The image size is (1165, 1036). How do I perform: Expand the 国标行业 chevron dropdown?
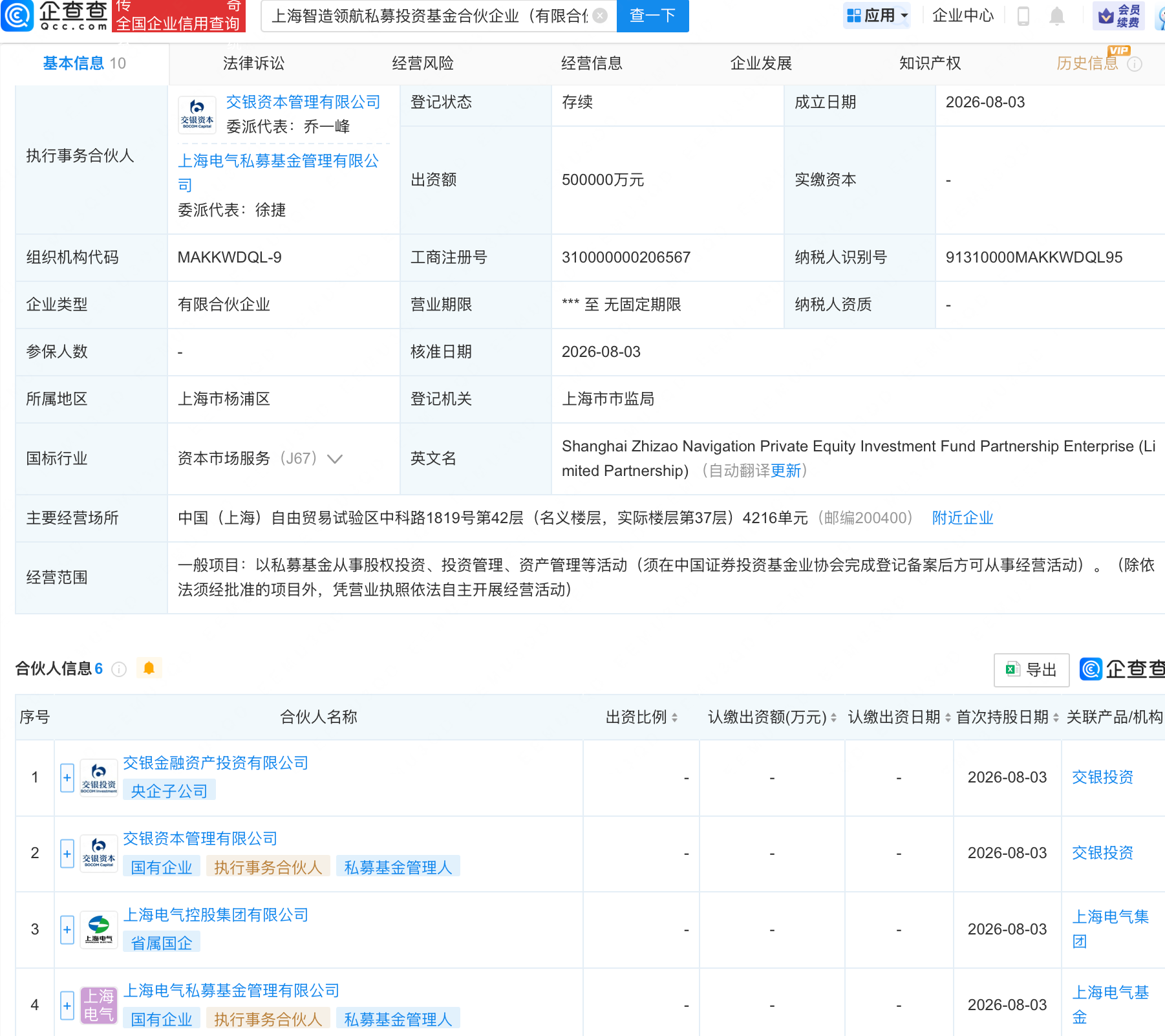(x=334, y=459)
